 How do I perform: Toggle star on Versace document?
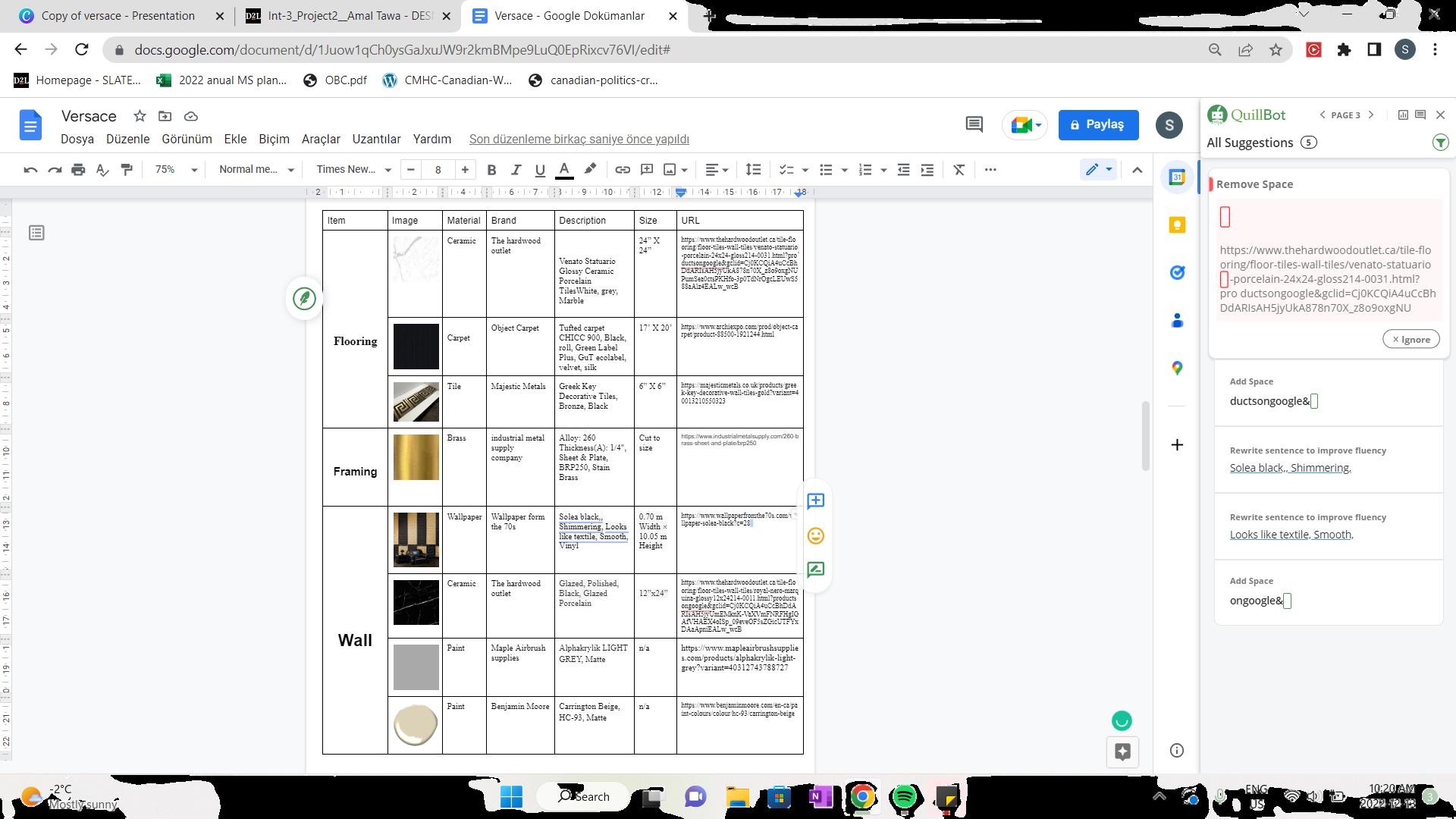(x=140, y=116)
